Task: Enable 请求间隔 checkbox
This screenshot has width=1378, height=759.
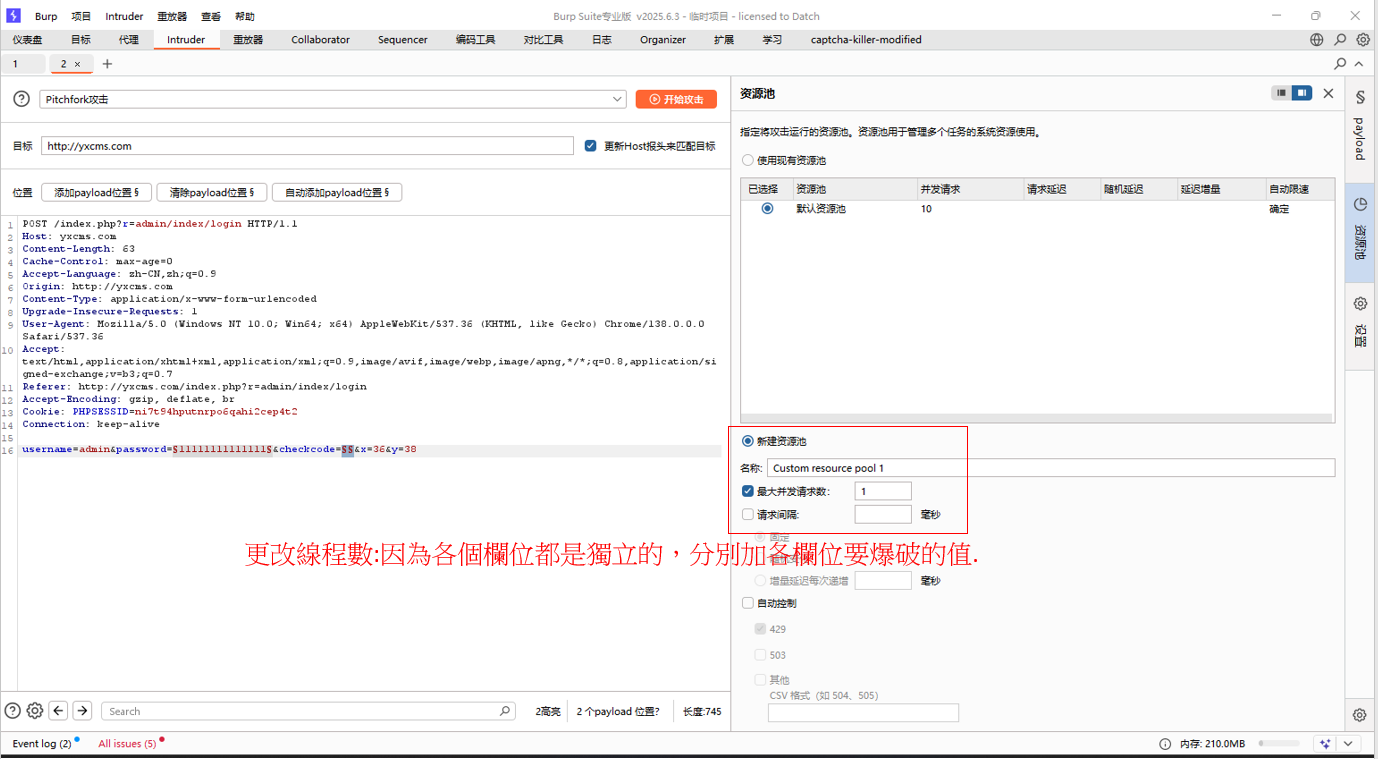Action: click(748, 514)
